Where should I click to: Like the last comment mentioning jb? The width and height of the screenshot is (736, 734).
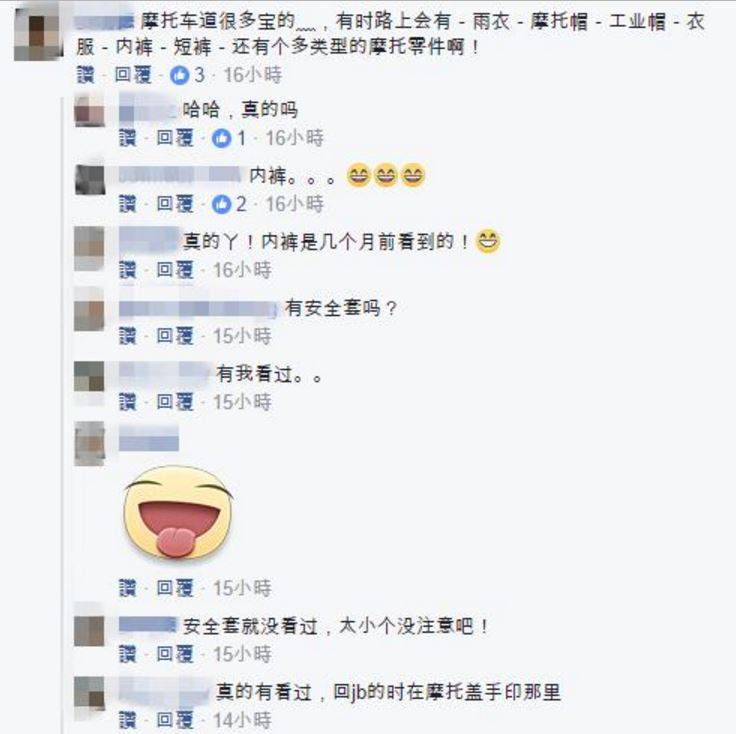(127, 720)
